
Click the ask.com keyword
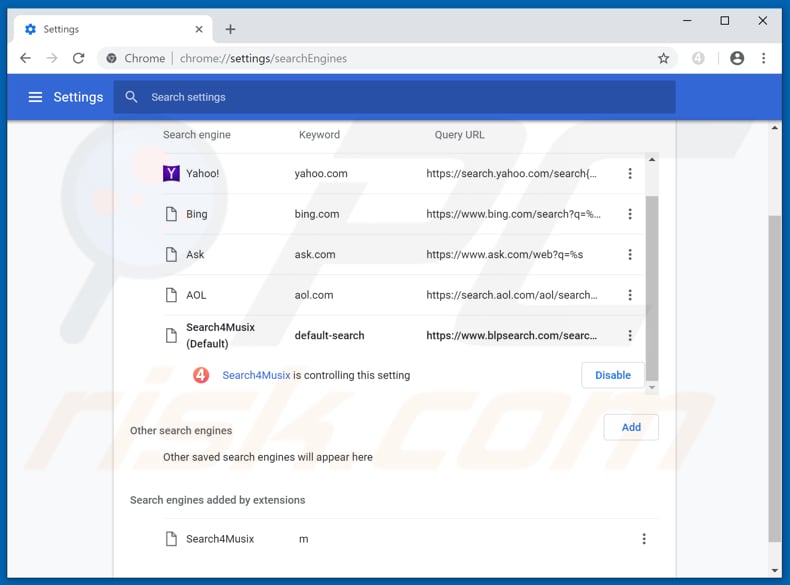pyautogui.click(x=315, y=254)
